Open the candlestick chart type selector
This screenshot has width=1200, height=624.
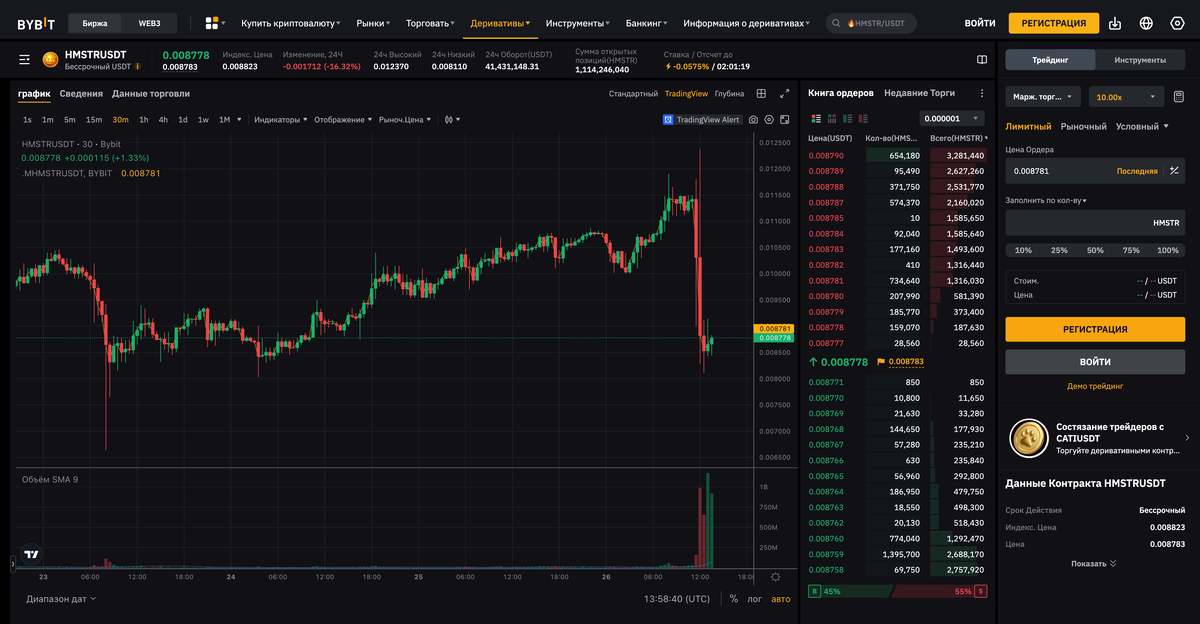tap(452, 119)
